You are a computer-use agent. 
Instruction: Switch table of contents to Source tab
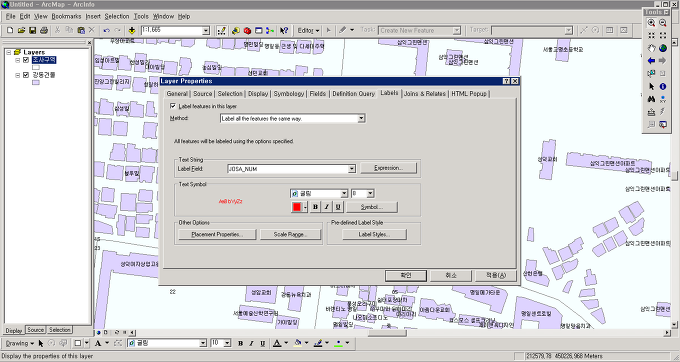(36, 330)
